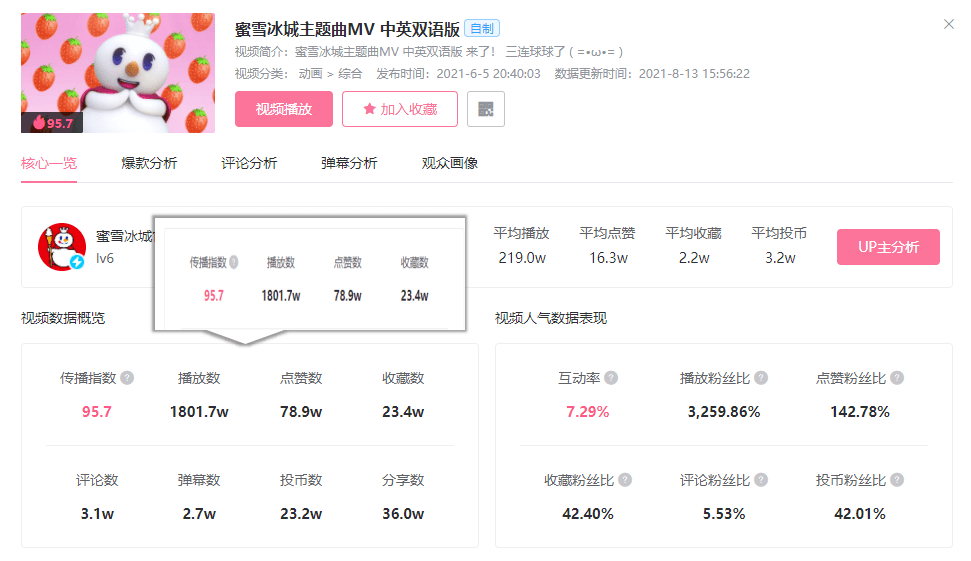The image size is (971, 561).
Task: Click the lv6 level label
Action: point(105,258)
